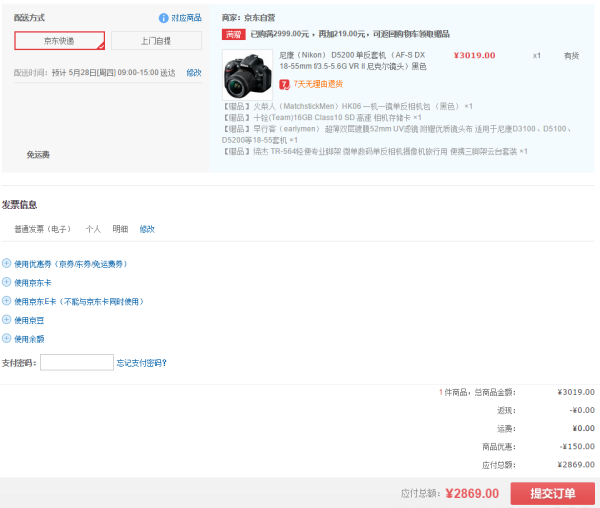Click the 尼康 D5200 单反套机 product title
Image resolution: width=600 pixels, height=508 pixels.
[x=352, y=61]
